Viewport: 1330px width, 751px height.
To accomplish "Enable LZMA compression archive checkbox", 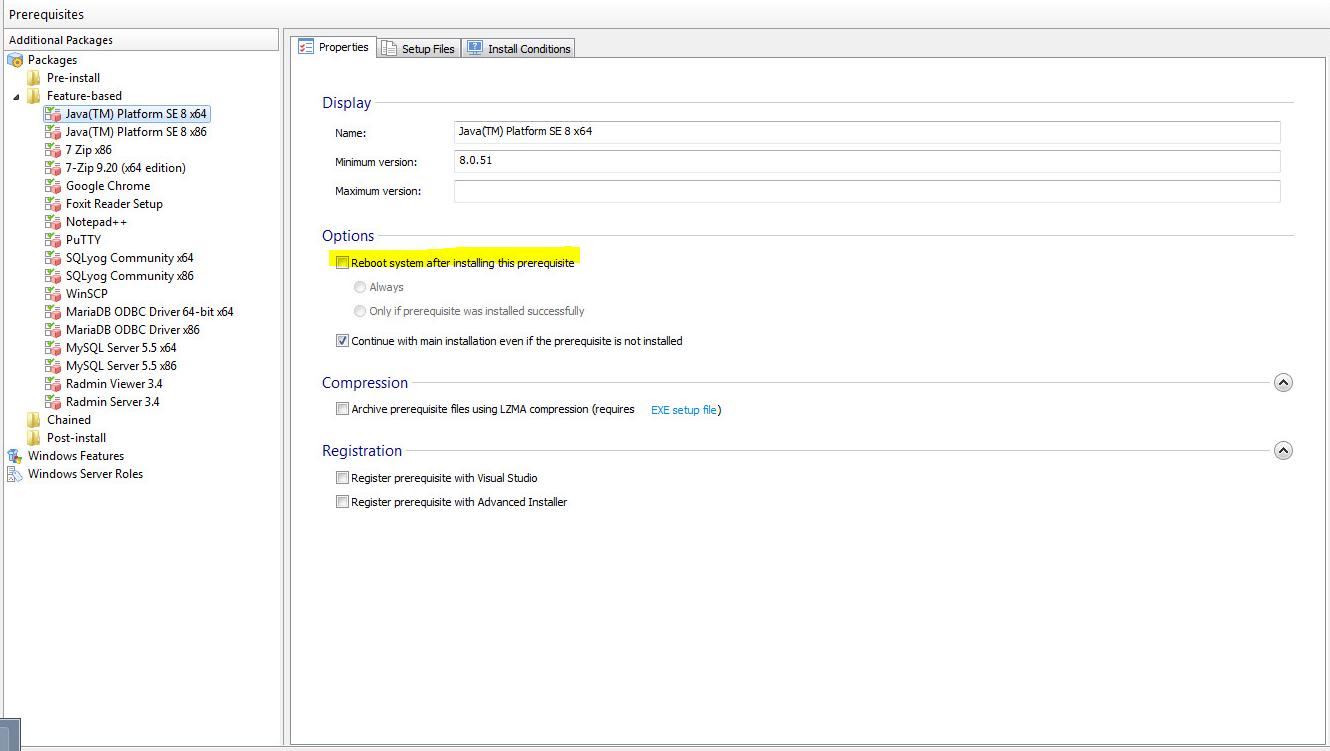I will click(x=343, y=409).
